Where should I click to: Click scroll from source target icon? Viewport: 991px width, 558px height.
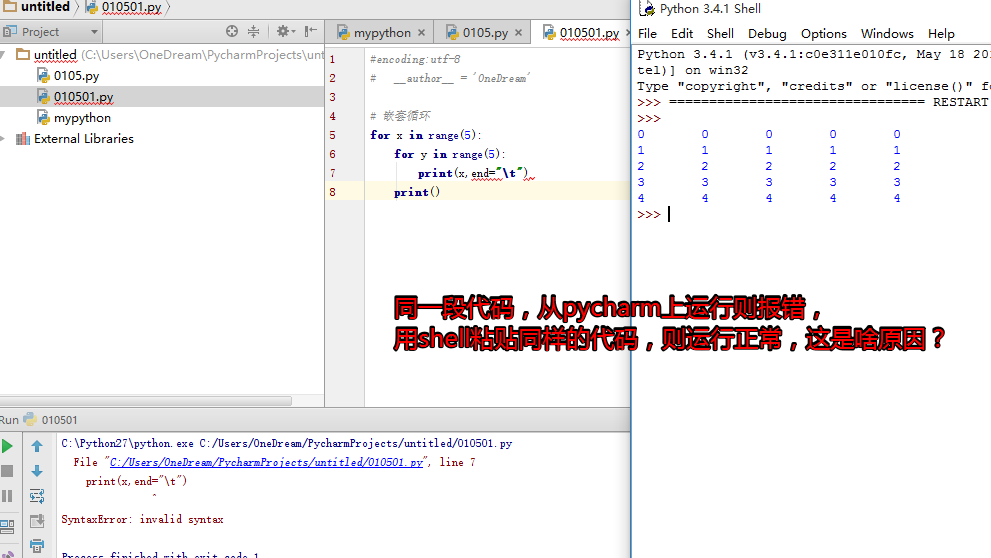click(232, 32)
